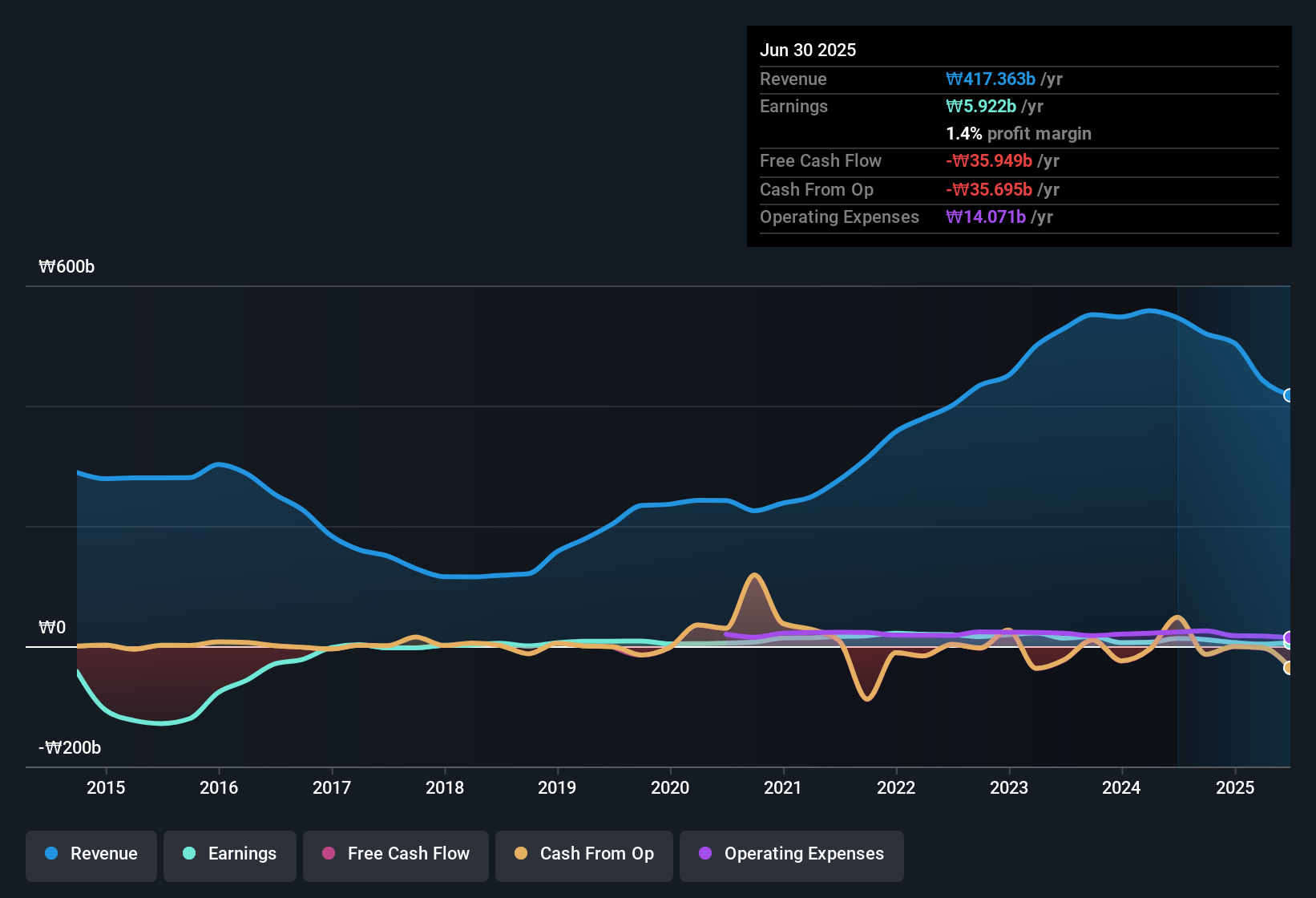Select the Revenue endpoint marker on the chart
Image resolution: width=1316 pixels, height=898 pixels.
[1289, 394]
